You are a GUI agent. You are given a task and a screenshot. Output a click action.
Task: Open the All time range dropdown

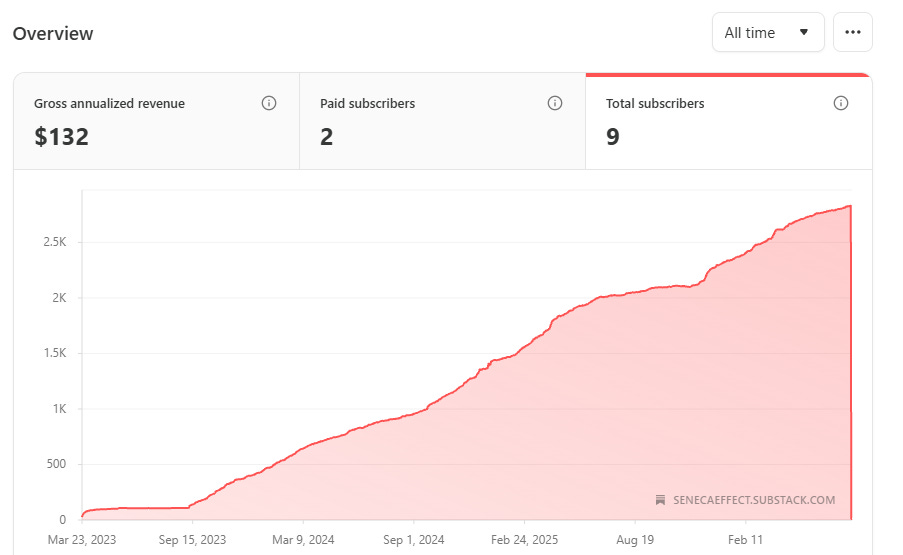768,33
